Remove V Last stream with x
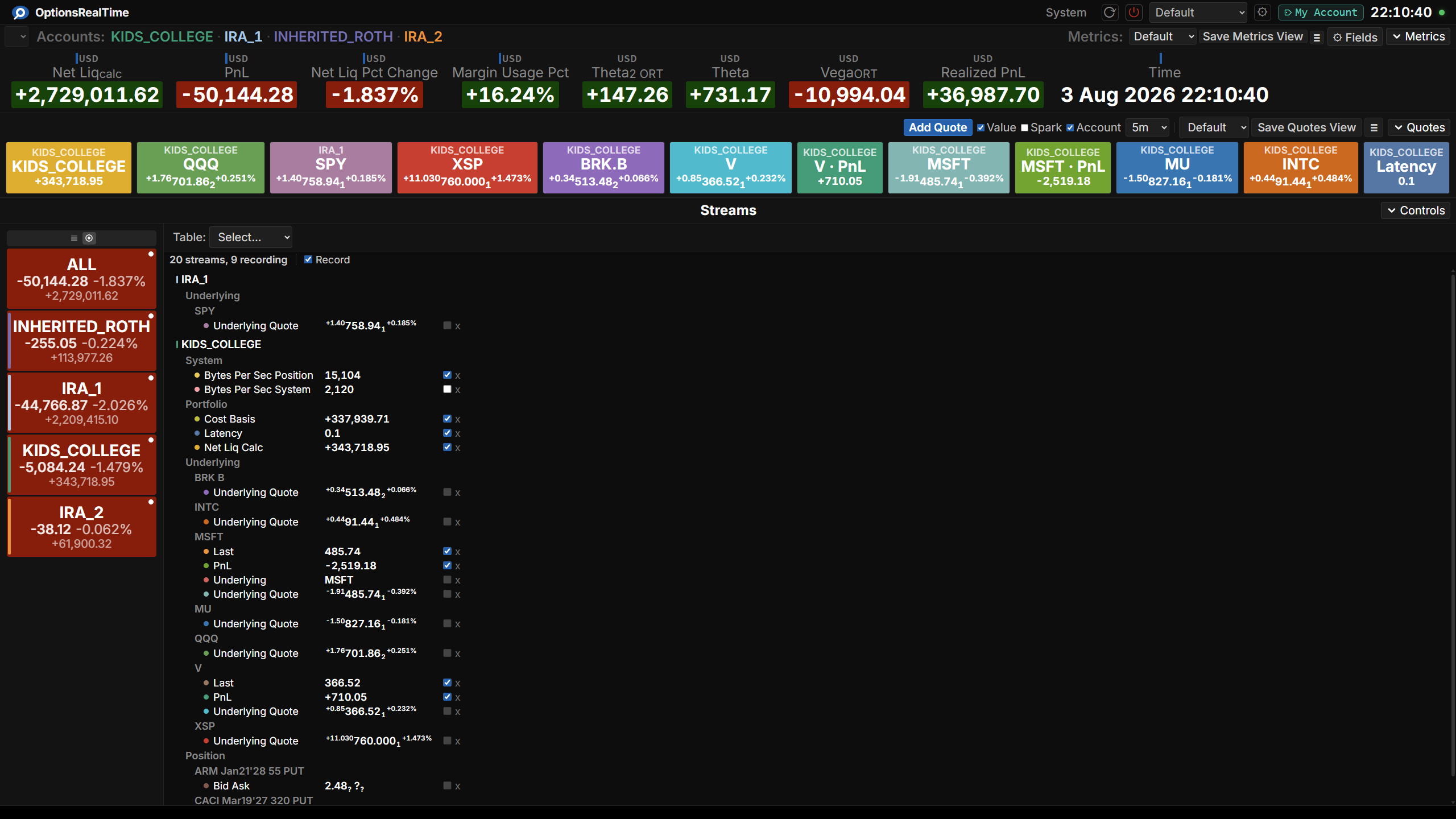This screenshot has width=1456, height=819. coord(458,684)
